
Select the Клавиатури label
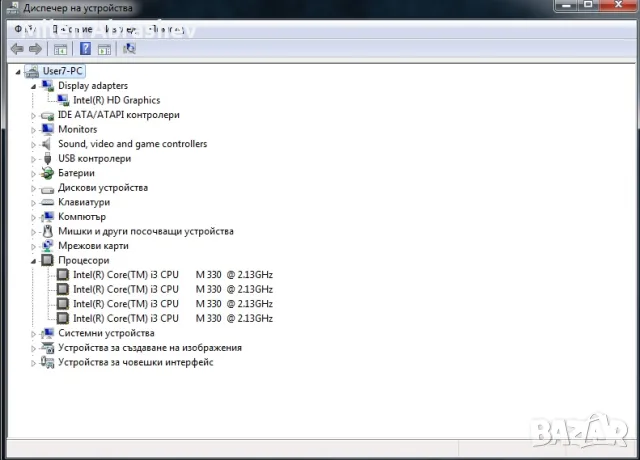pyautogui.click(x=84, y=202)
